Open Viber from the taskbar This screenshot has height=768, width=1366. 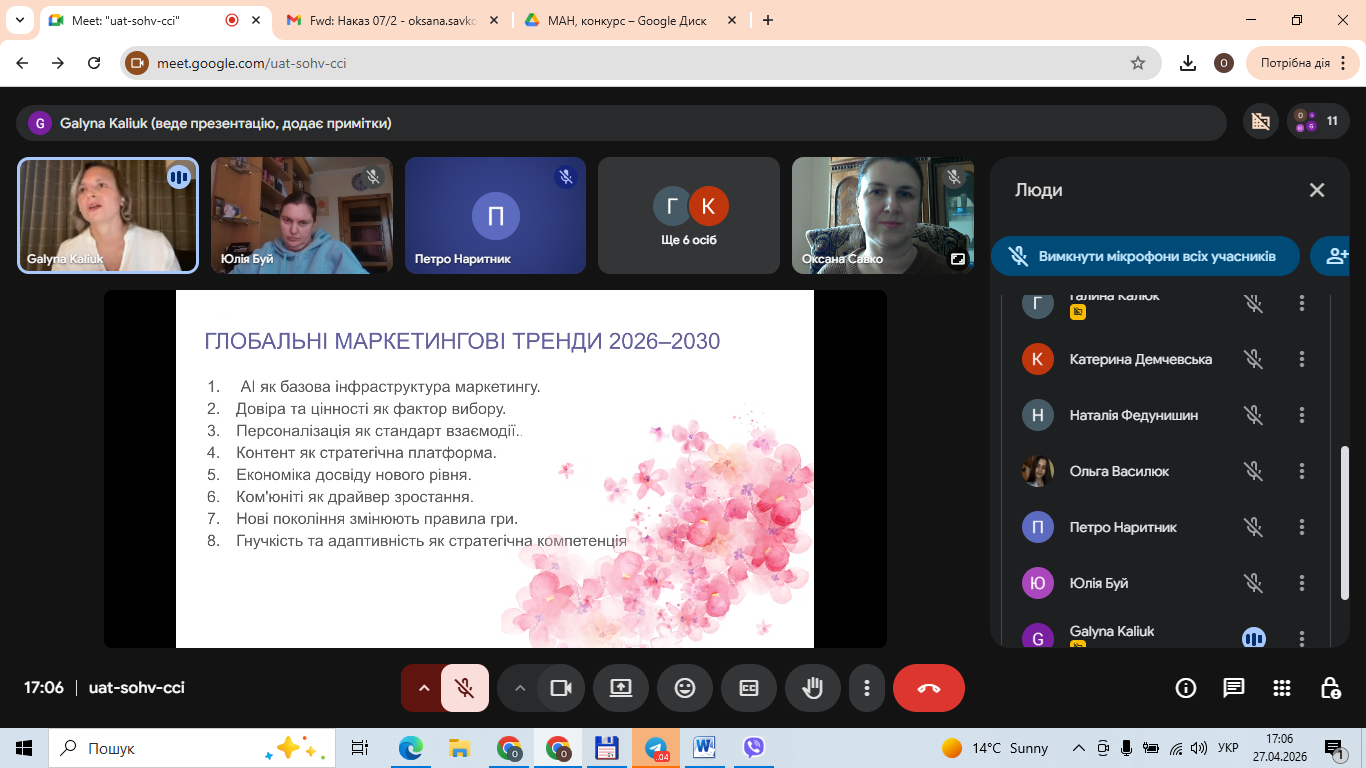tap(754, 748)
